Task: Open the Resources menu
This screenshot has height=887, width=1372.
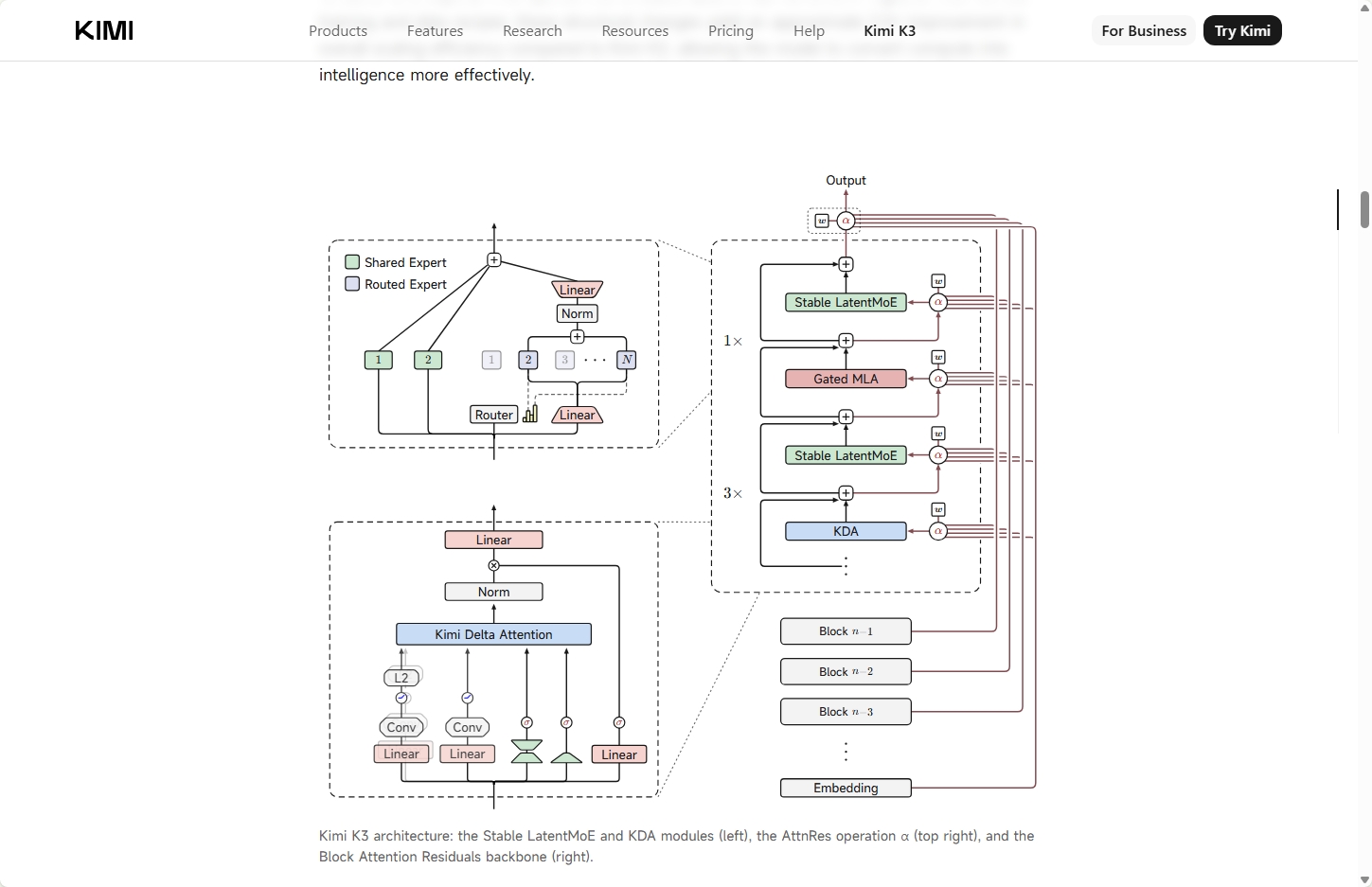Action: 635,31
